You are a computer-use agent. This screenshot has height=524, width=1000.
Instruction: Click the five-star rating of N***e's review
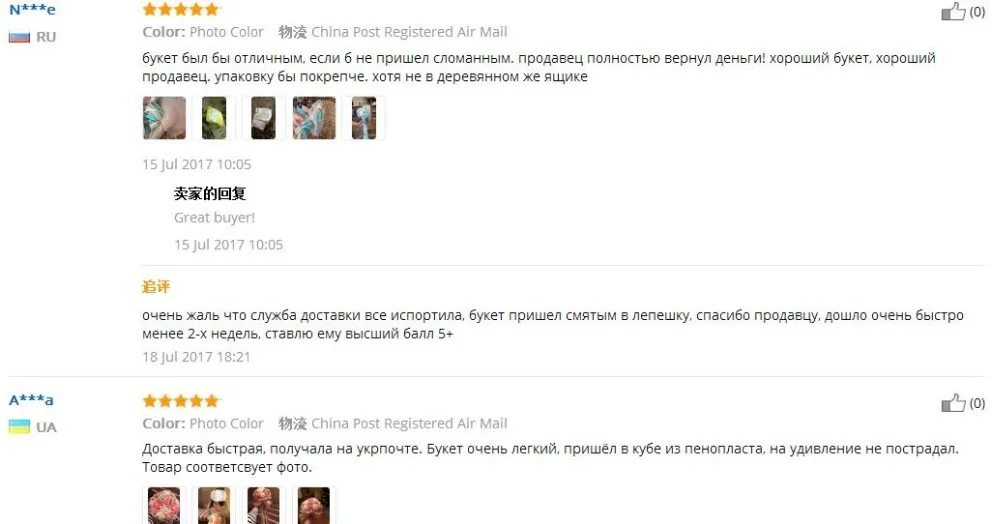click(x=181, y=9)
